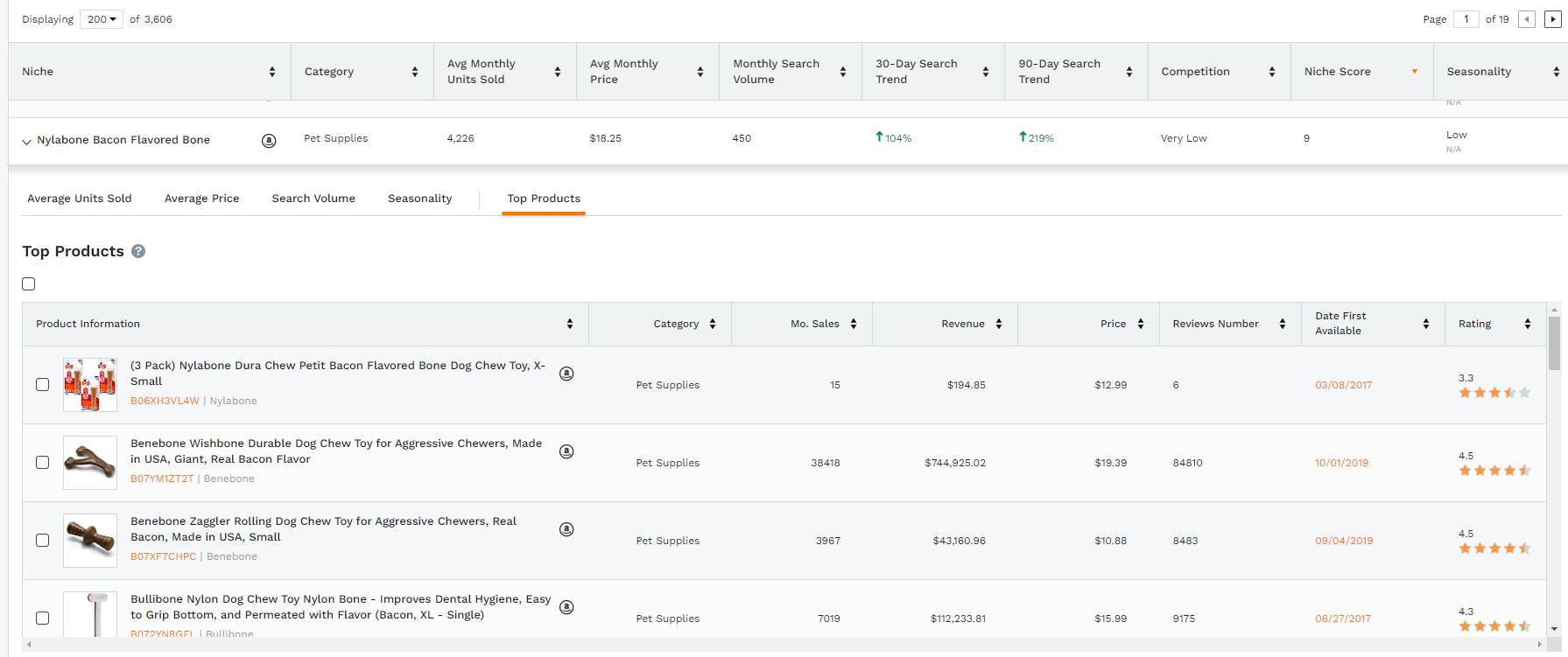Open Benebone Zaggler Rolling Dog Chew Toy title
The image size is (1568, 657).
(x=324, y=529)
